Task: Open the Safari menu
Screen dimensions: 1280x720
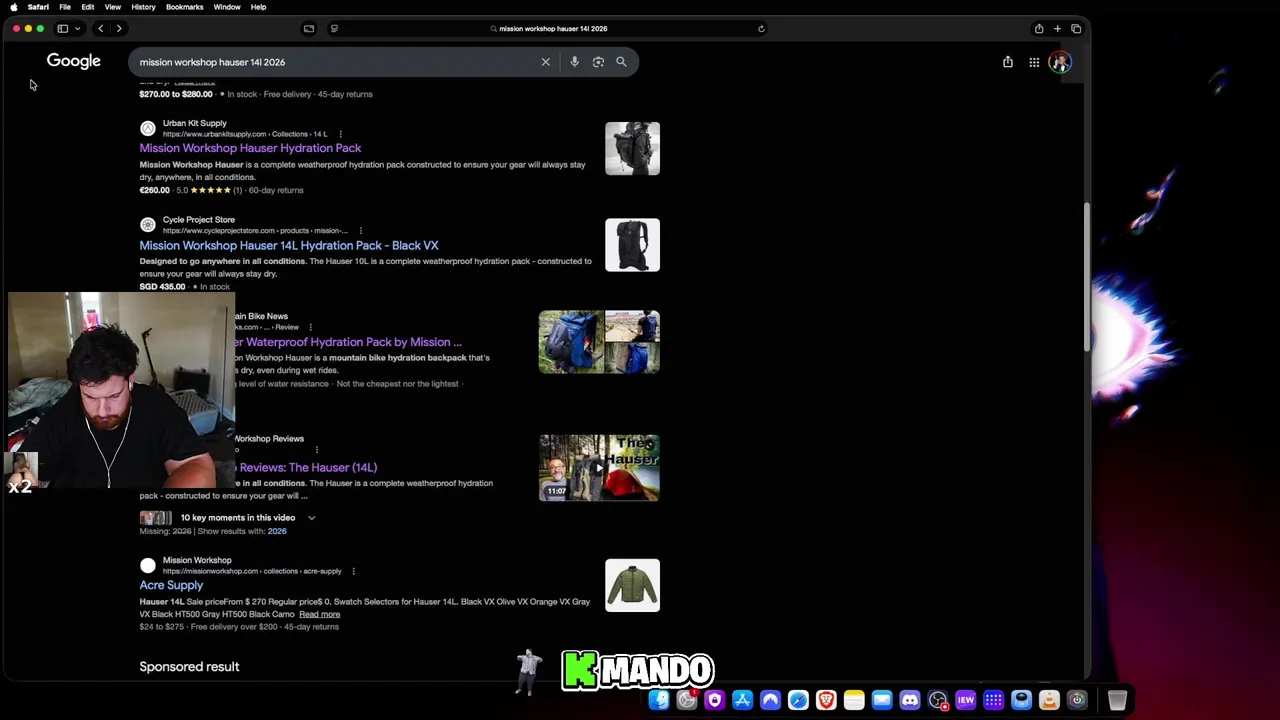Action: pyautogui.click(x=38, y=7)
